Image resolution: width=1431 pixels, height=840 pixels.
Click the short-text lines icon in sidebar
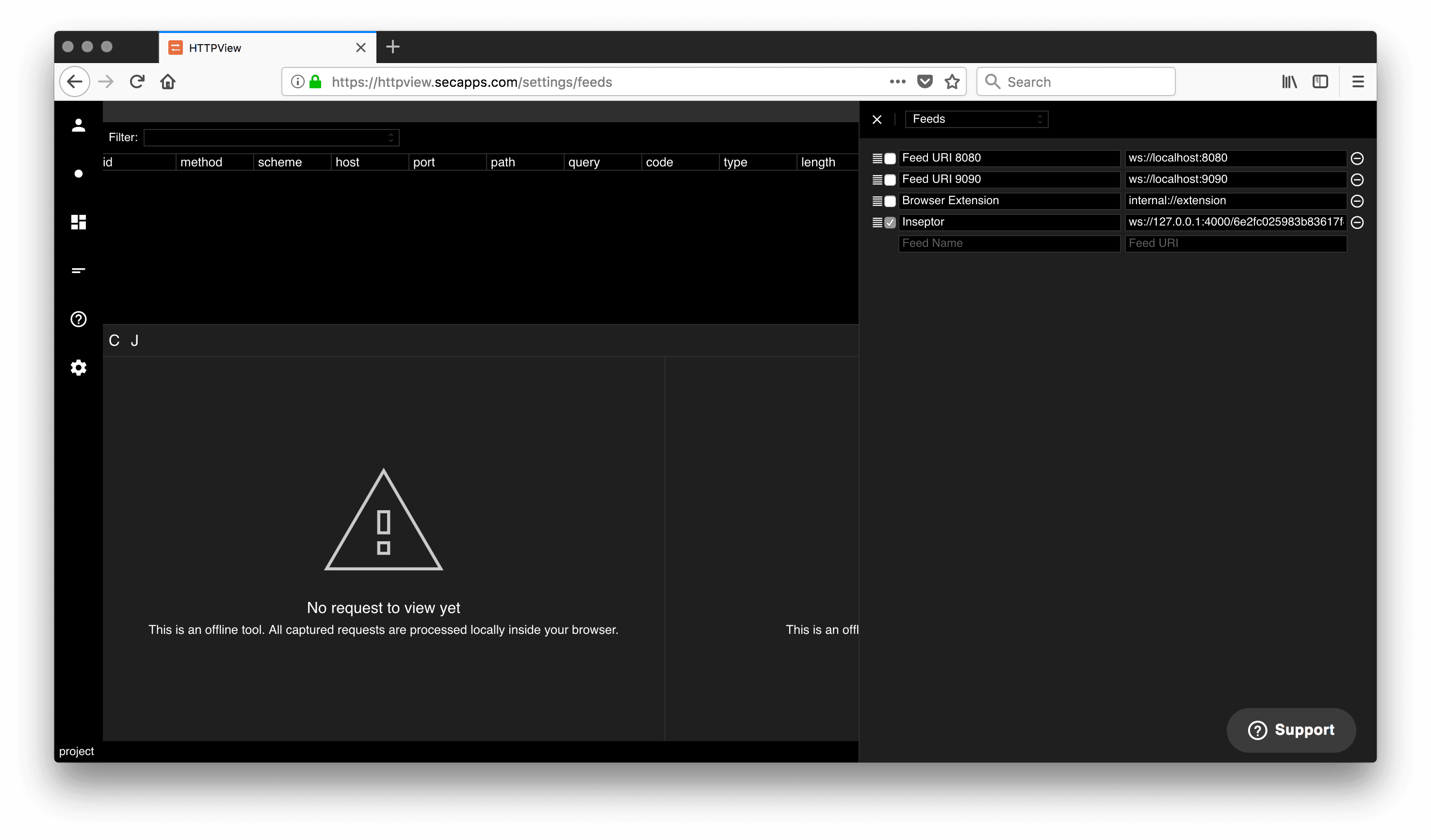(x=79, y=270)
